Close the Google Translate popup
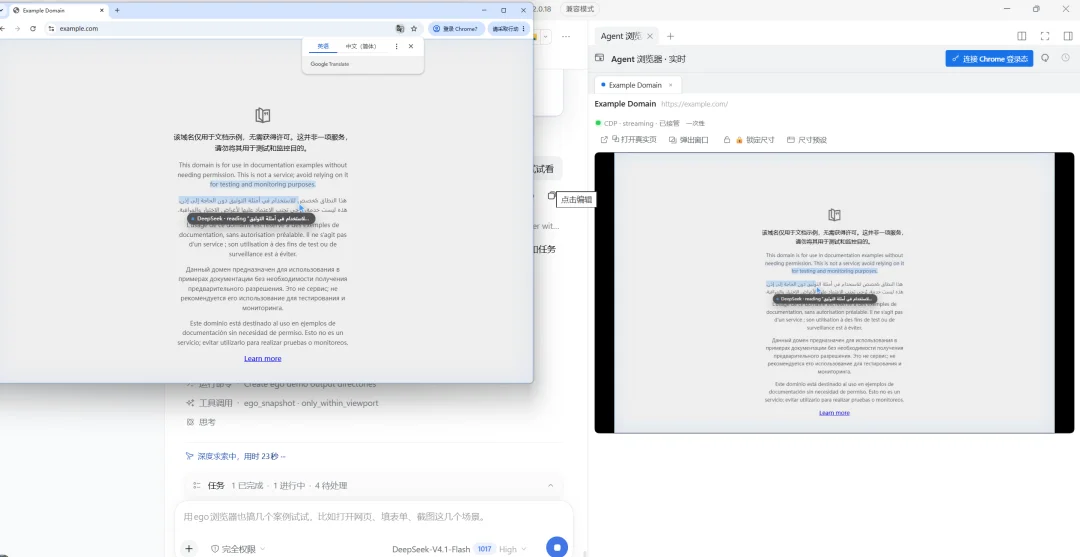The image size is (1080, 557). tap(411, 46)
